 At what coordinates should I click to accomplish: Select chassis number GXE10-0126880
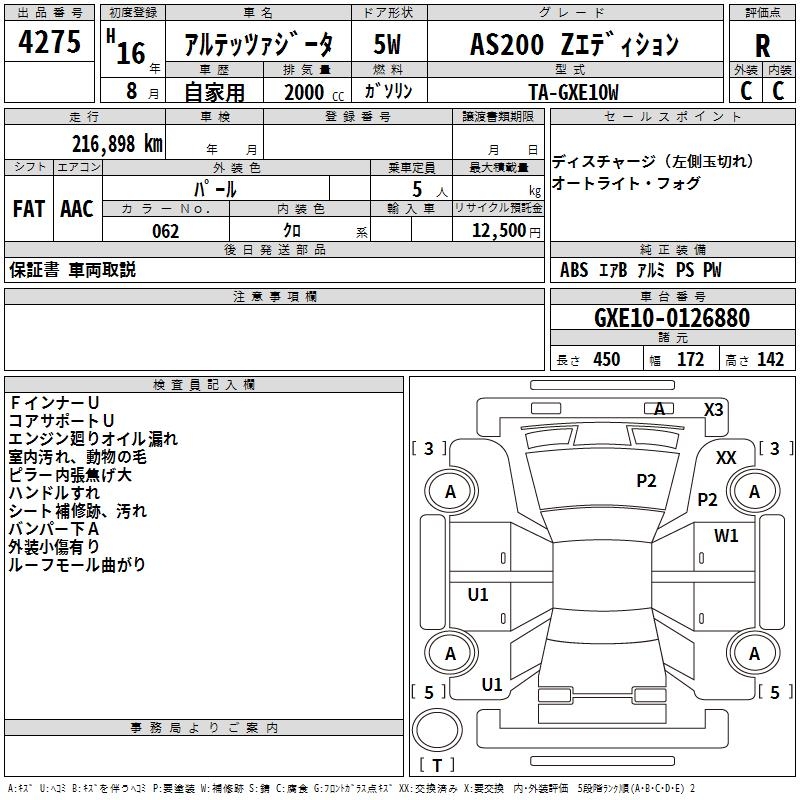click(671, 318)
